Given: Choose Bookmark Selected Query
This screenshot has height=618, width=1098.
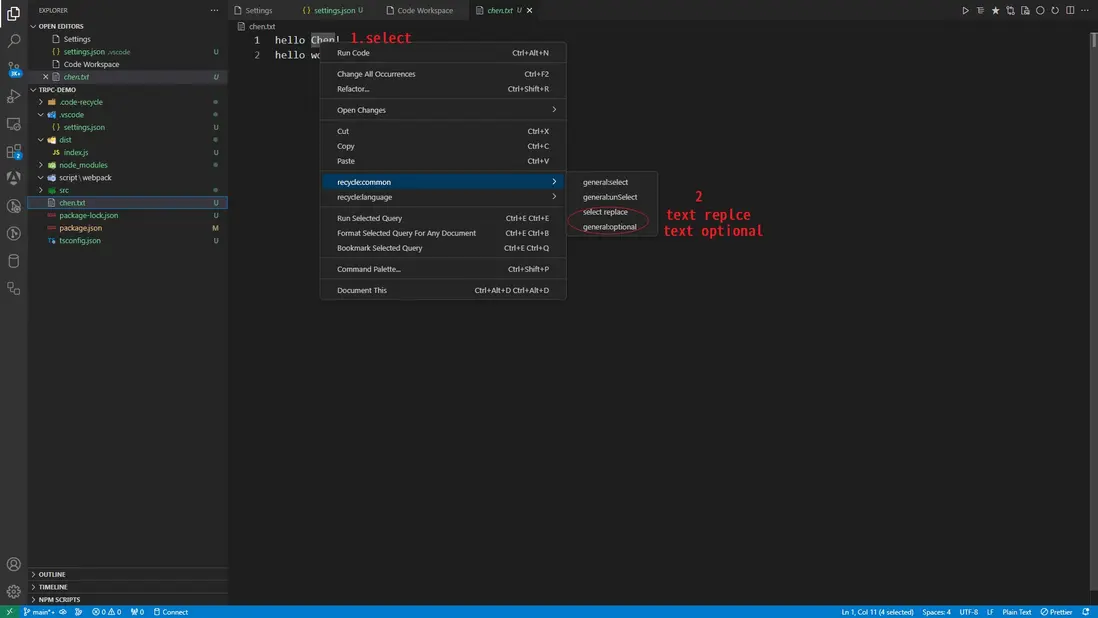Looking at the screenshot, I should click(x=443, y=248).
